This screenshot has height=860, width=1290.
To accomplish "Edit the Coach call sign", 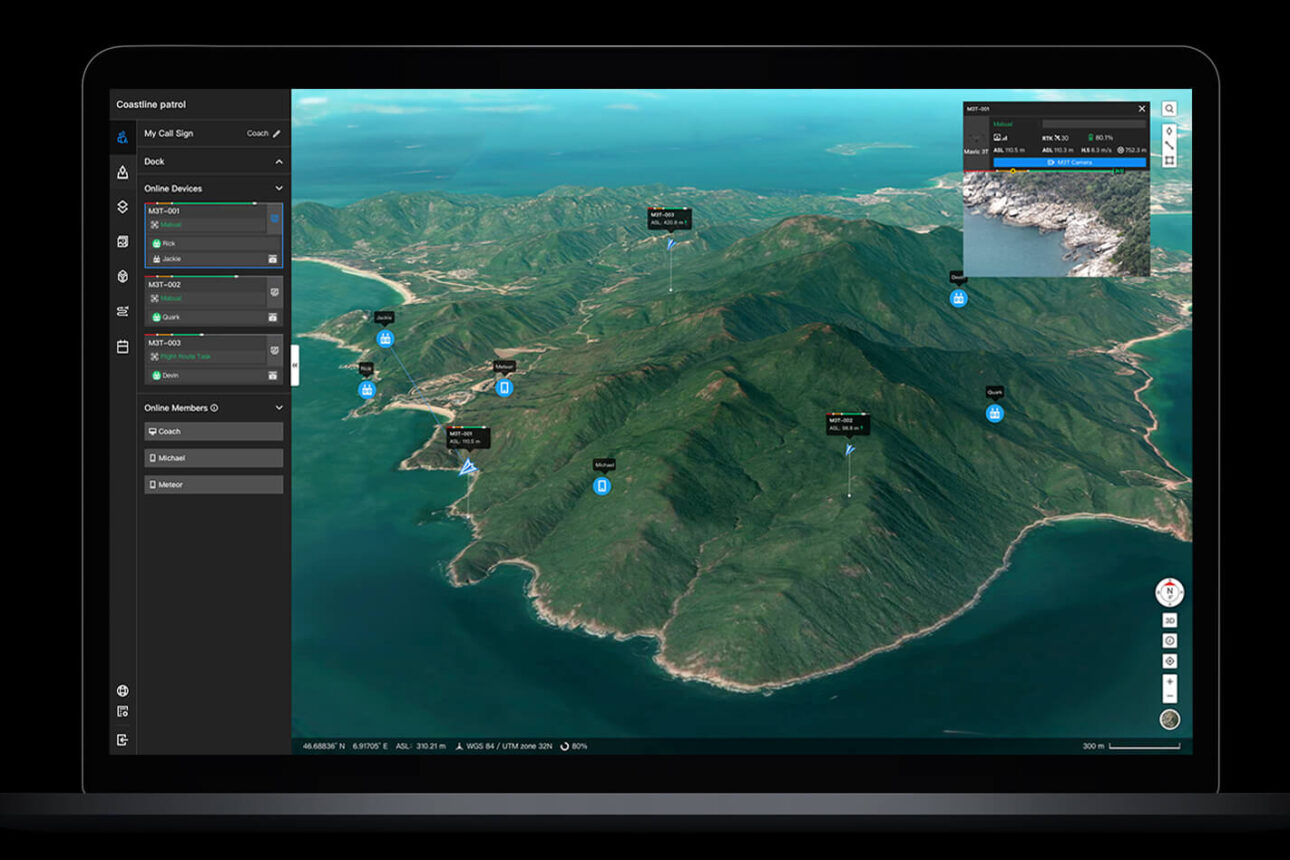I will click(x=277, y=133).
